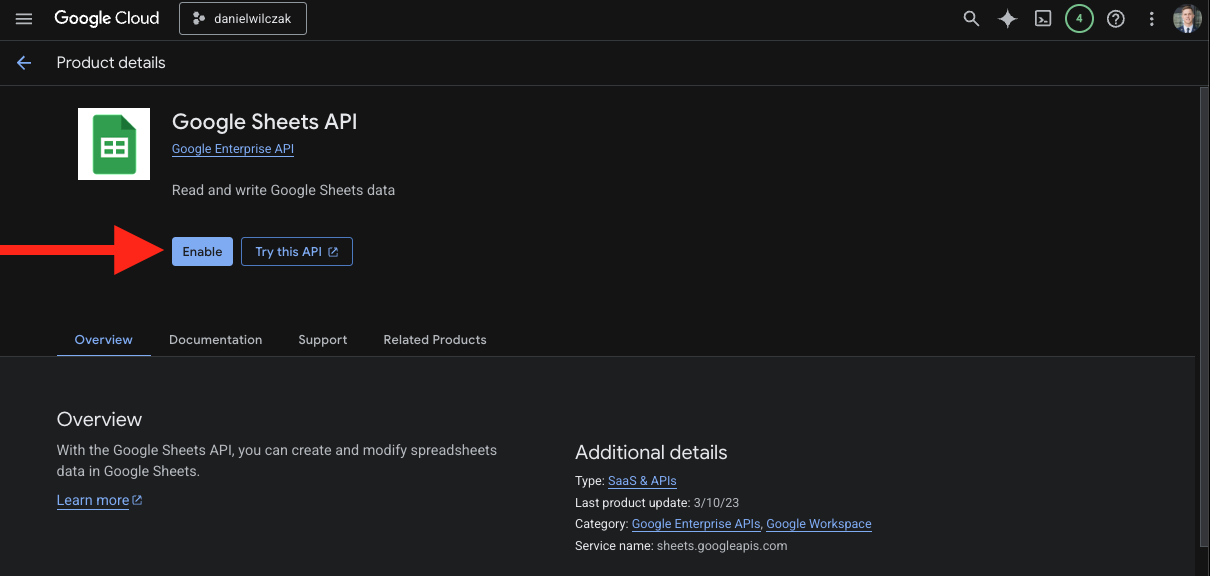Activate Cloud Shell terminal icon
Viewport: 1210px width, 576px height.
point(1043,19)
